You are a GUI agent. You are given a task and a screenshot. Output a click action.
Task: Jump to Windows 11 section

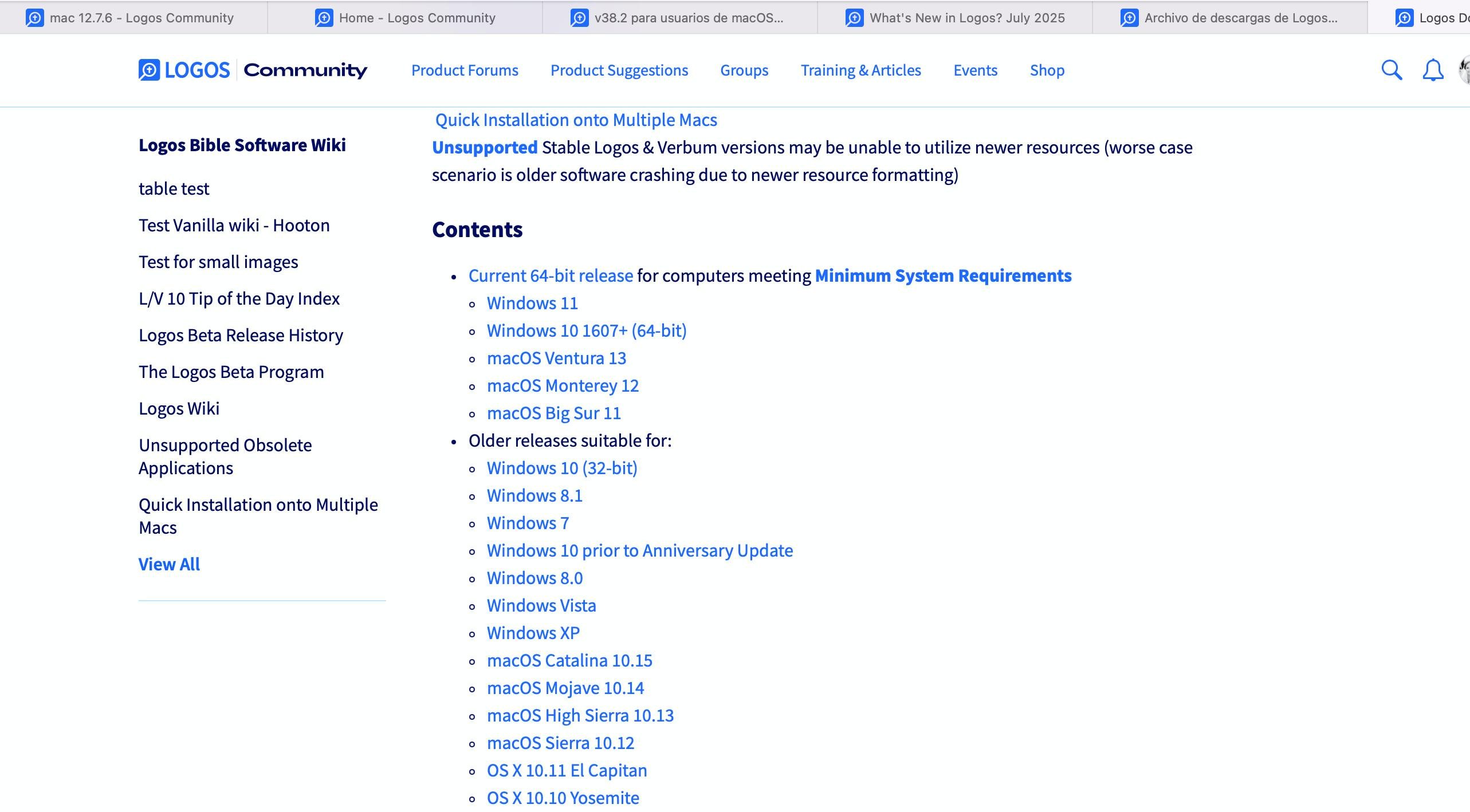tap(532, 303)
